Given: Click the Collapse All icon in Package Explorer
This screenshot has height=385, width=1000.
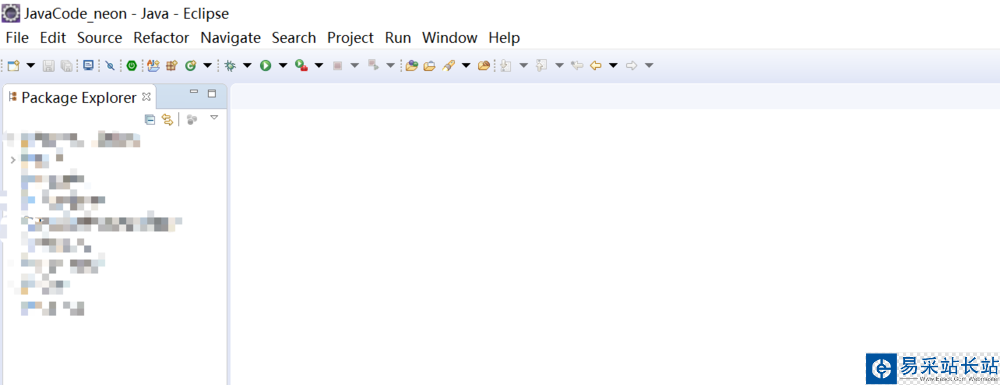Looking at the screenshot, I should coord(150,119).
